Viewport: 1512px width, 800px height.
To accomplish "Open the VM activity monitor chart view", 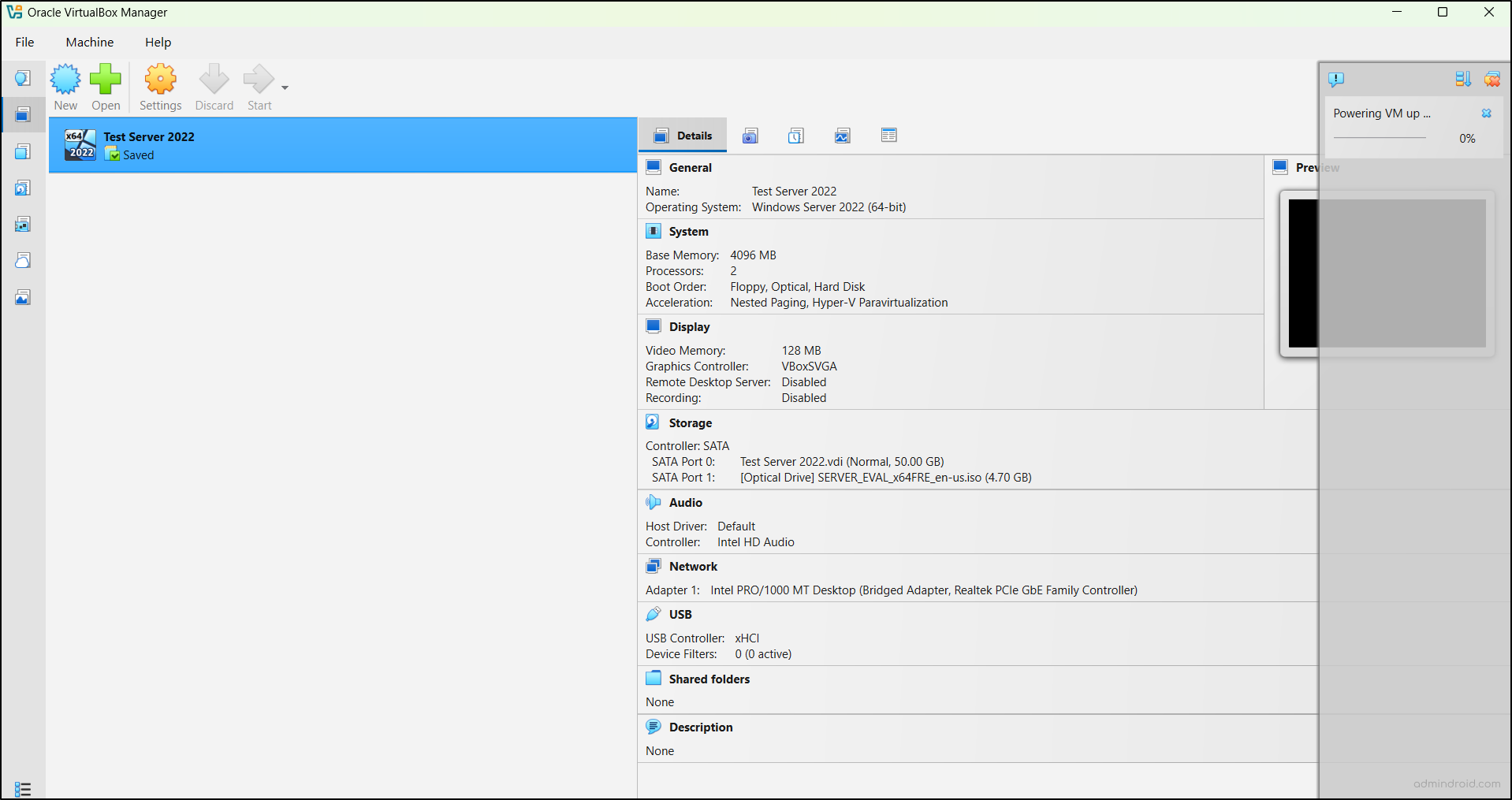I will pyautogui.click(x=842, y=135).
